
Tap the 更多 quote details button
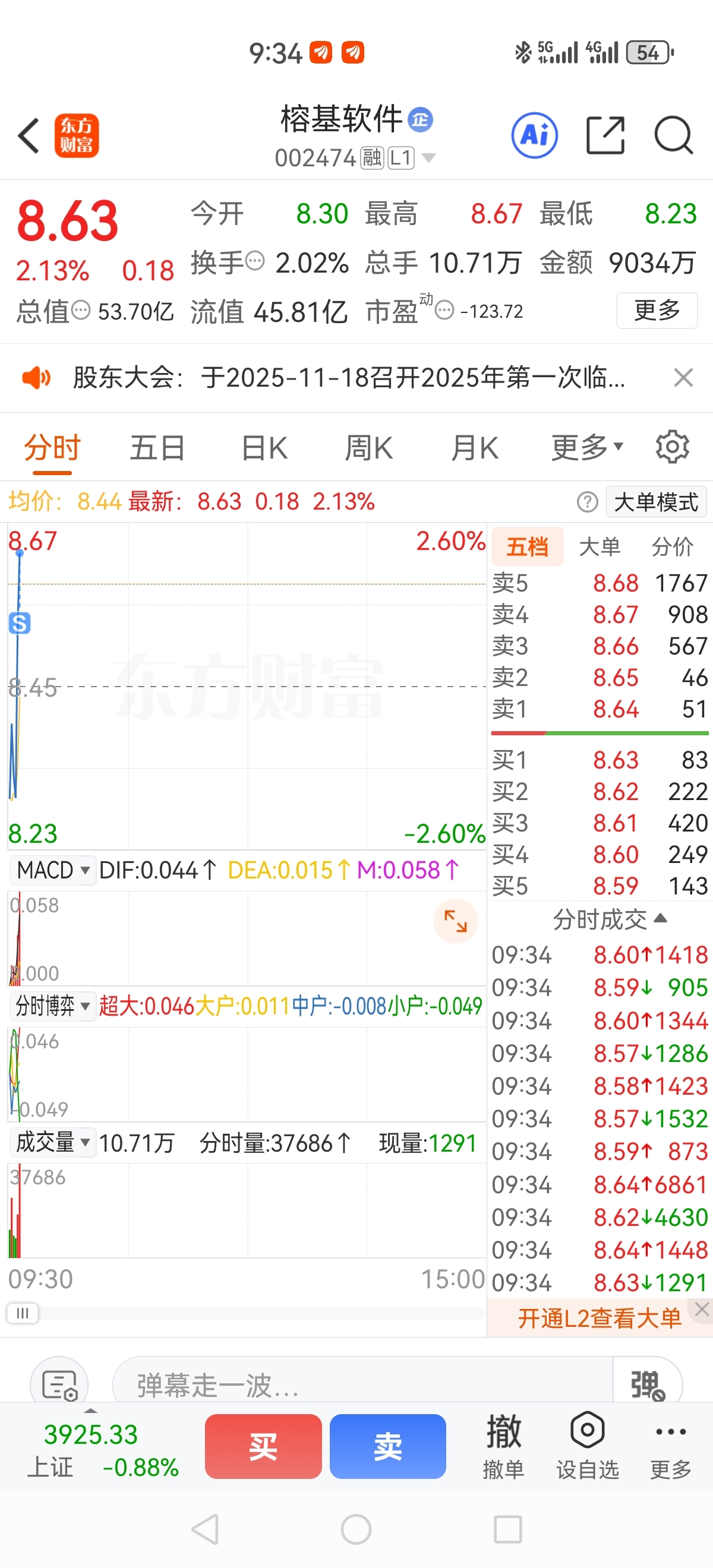(657, 311)
